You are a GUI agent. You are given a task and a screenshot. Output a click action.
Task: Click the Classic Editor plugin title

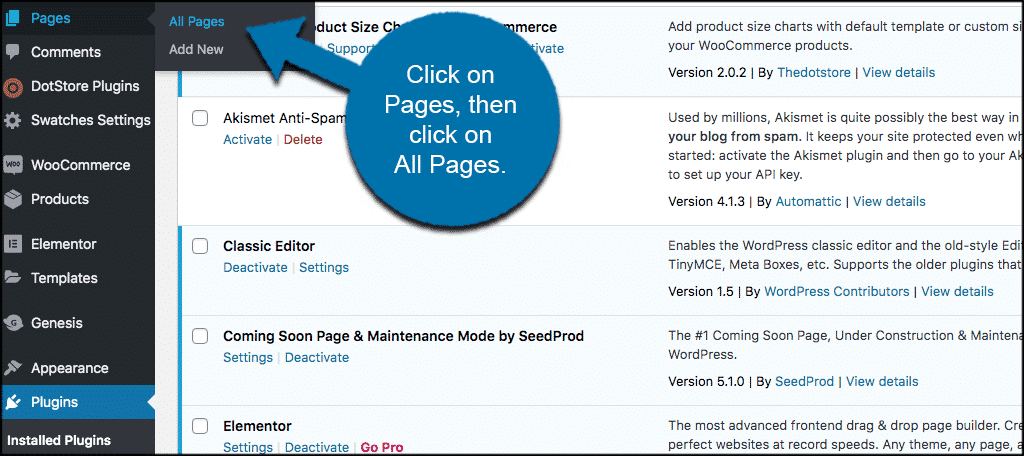[269, 246]
